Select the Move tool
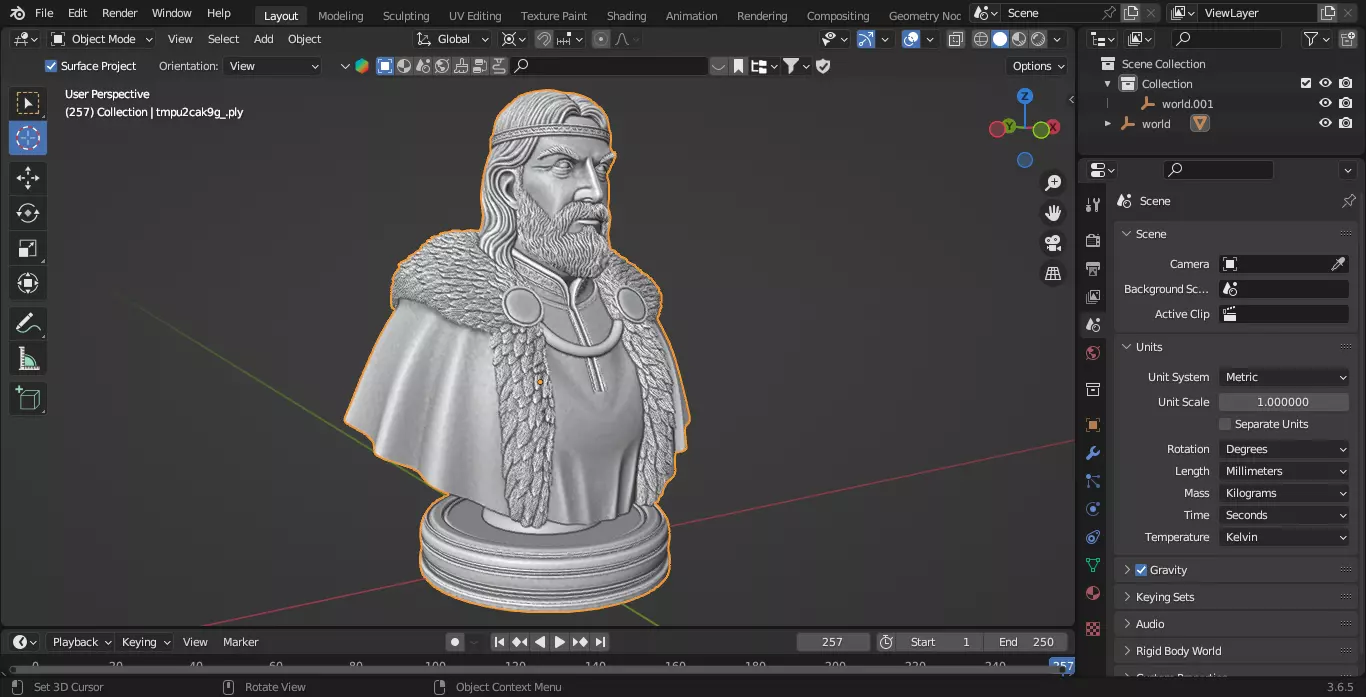The image size is (1366, 697). [x=28, y=179]
